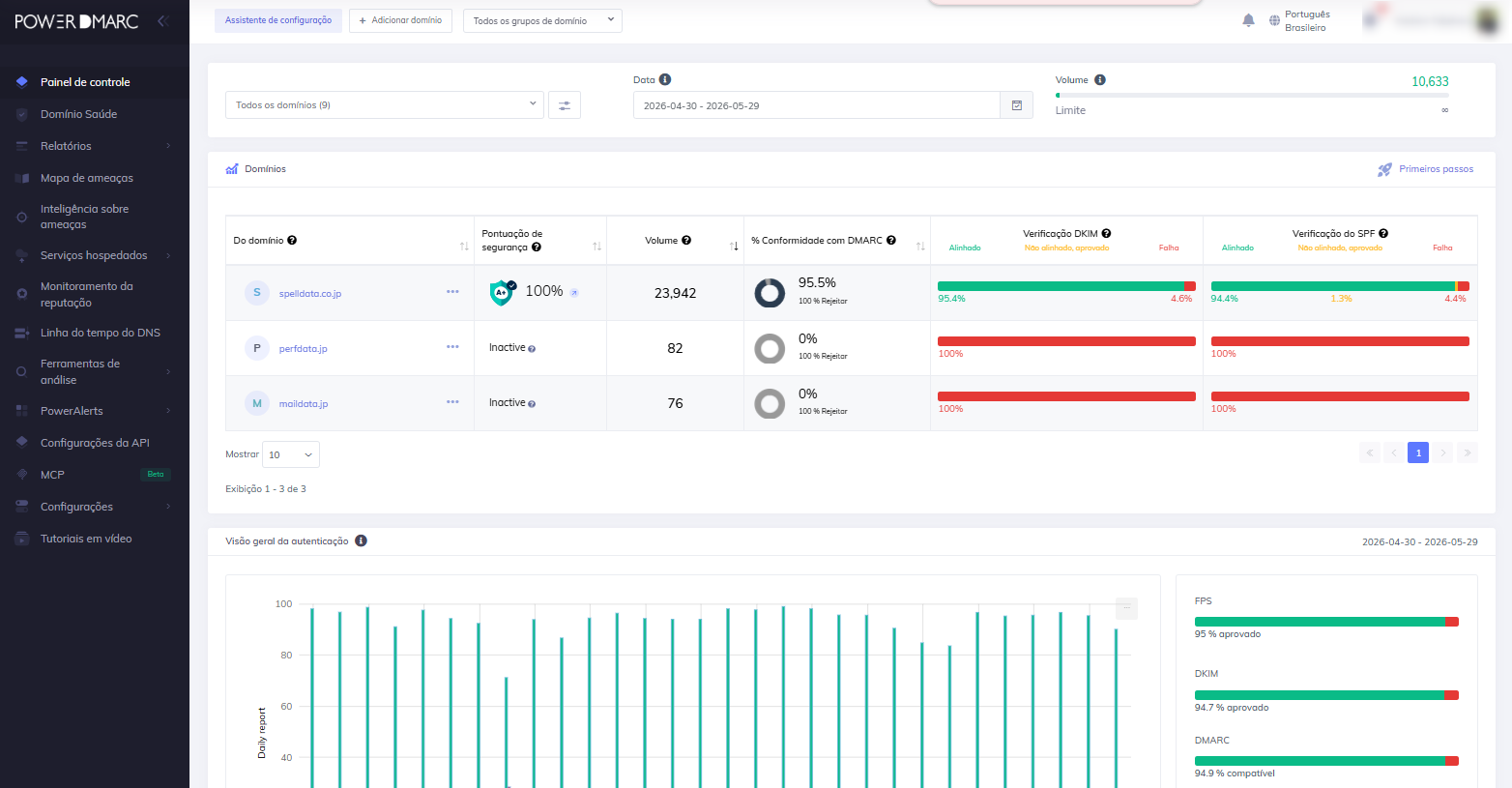Click the info icon next to Data
The width and height of the screenshot is (1512, 788).
pos(665,80)
